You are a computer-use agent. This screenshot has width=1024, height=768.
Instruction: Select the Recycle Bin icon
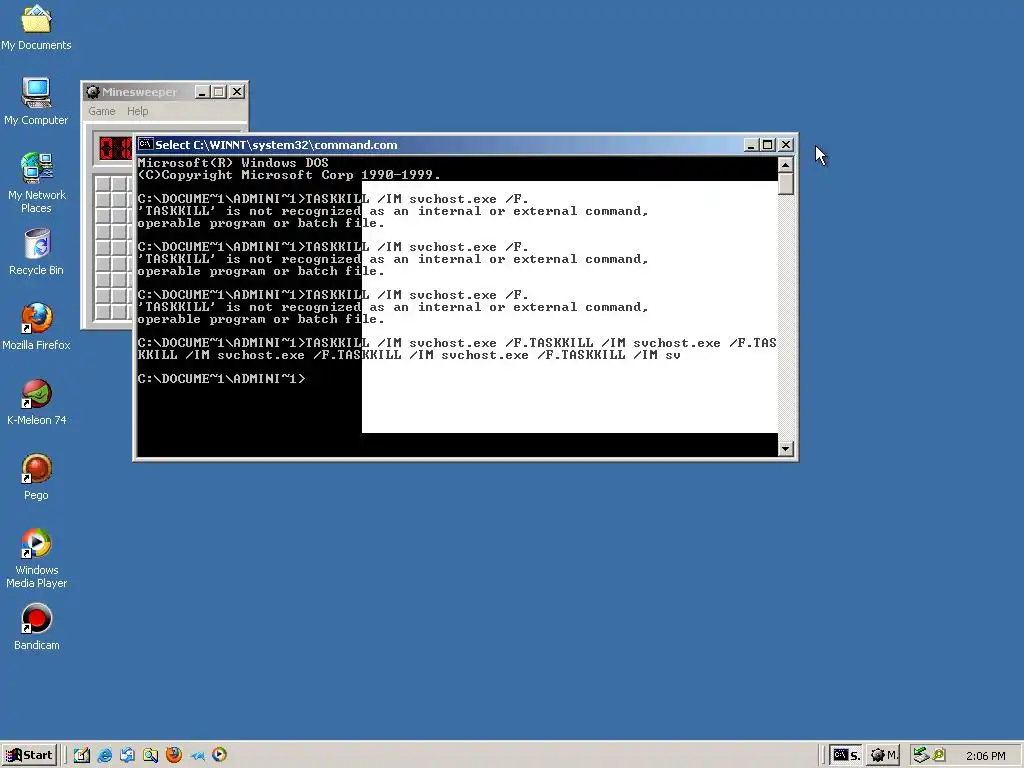click(x=36, y=252)
